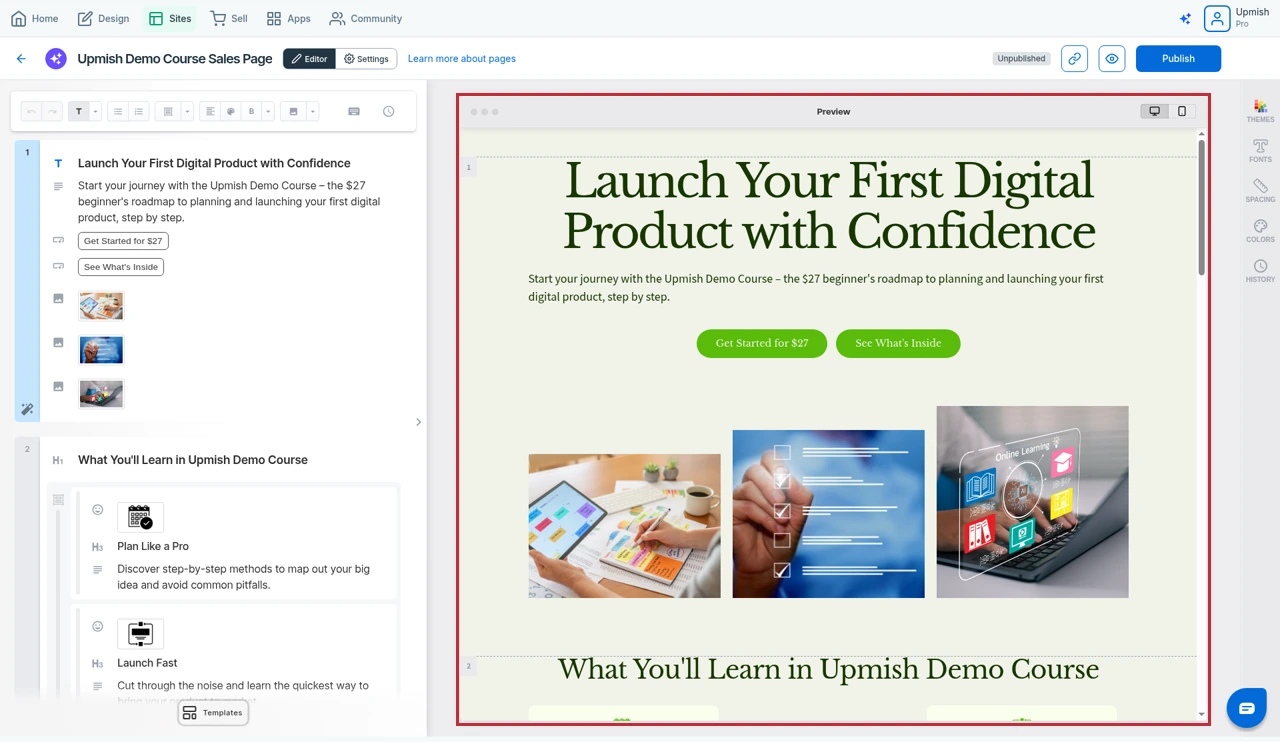Select the text block T tool
Image resolution: width=1280 pixels, height=742 pixels.
tap(79, 111)
